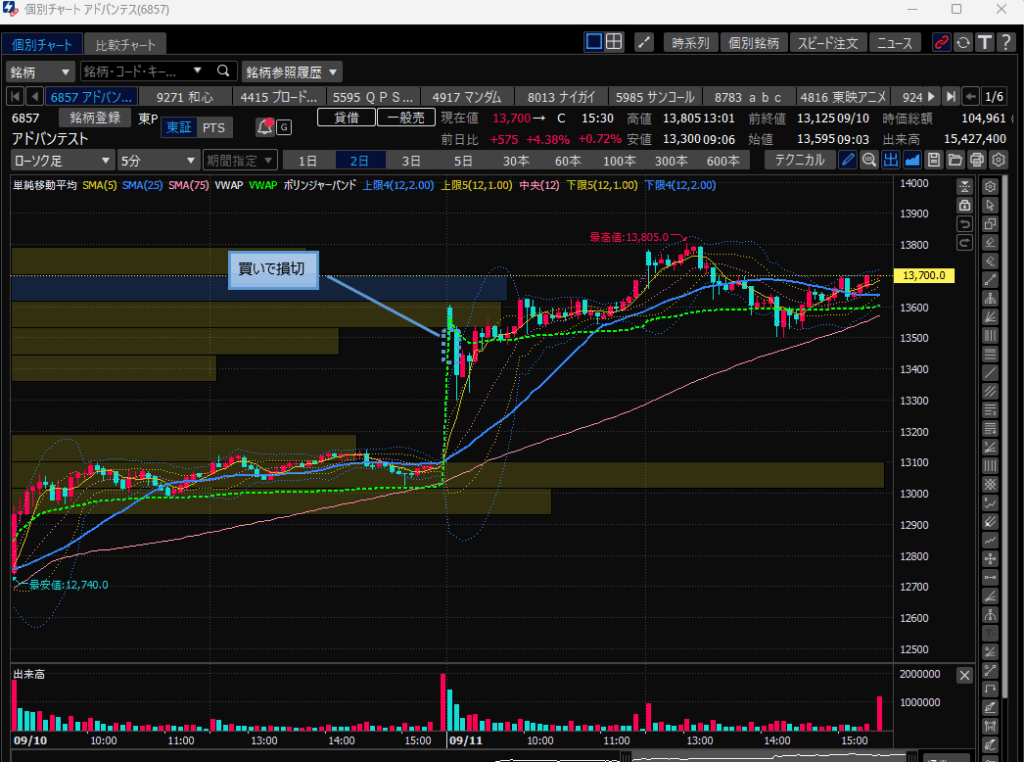Expand the 5分 interval dropdown

[157, 160]
